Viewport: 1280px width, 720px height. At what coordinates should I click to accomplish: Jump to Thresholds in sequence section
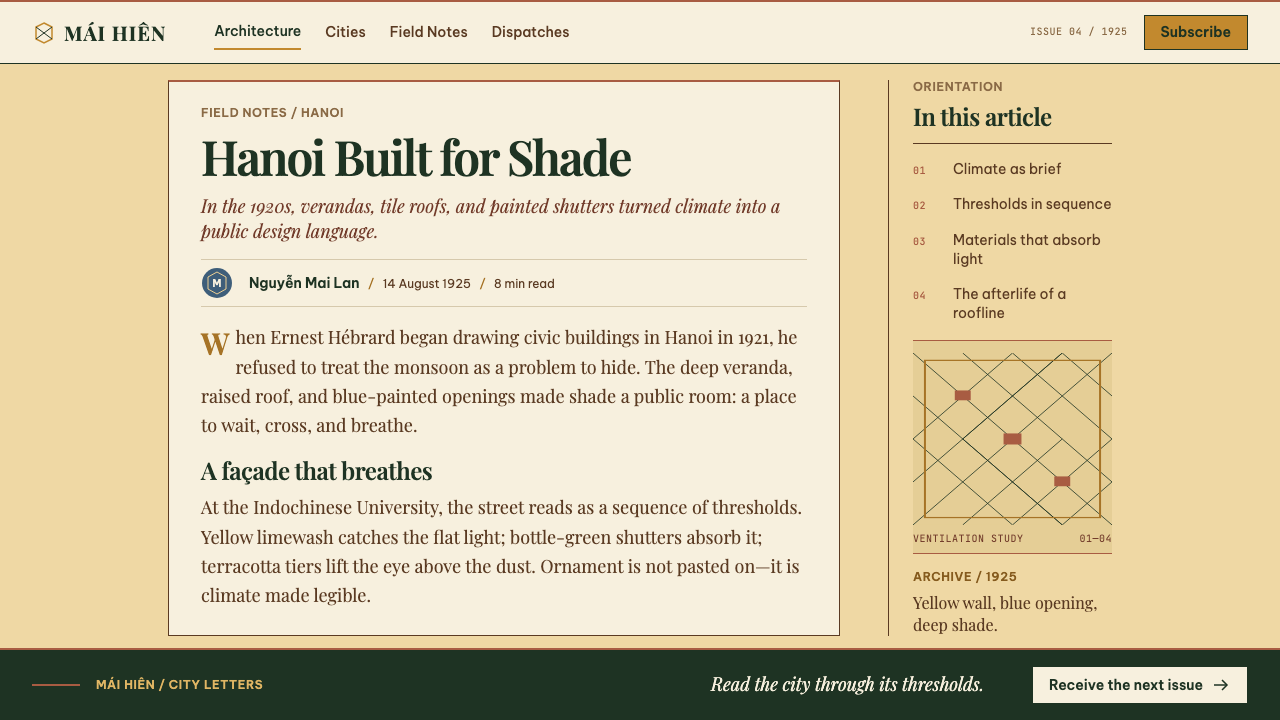click(1032, 204)
